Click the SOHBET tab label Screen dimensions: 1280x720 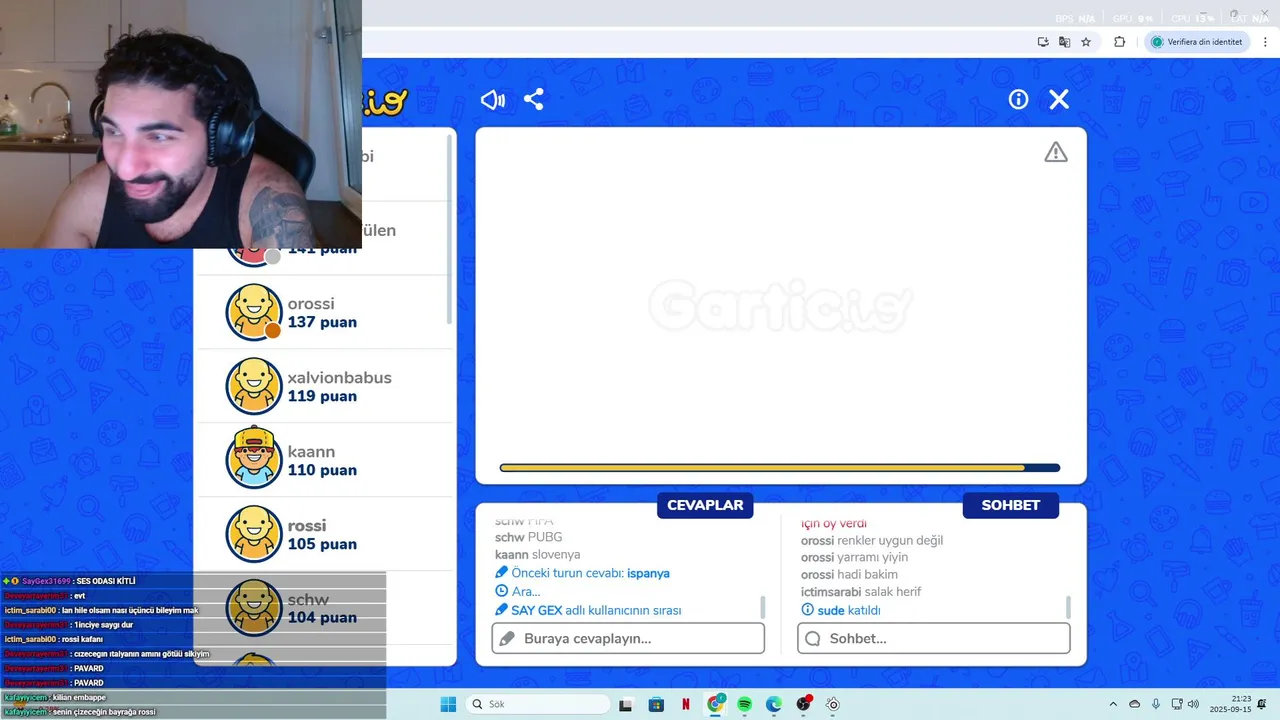pos(1010,505)
